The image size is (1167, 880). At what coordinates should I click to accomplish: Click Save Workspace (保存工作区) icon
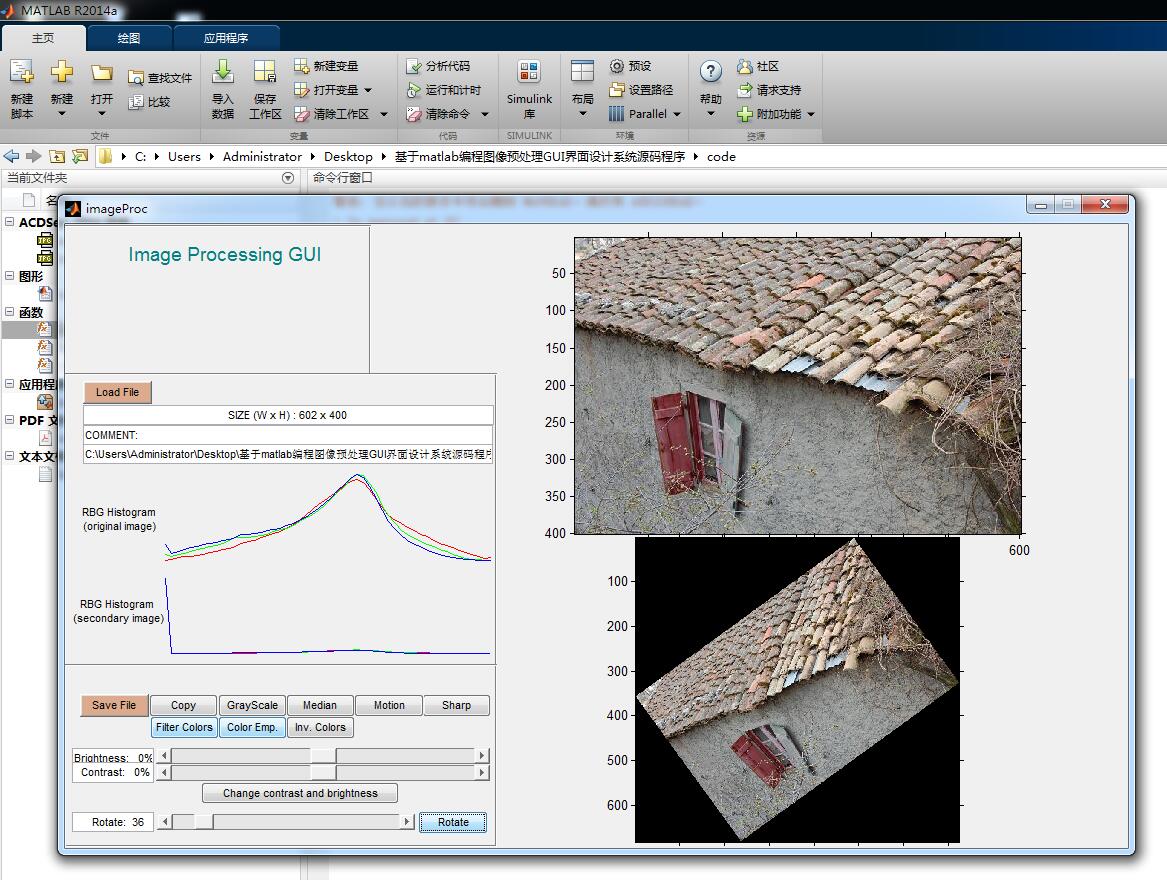point(264,71)
